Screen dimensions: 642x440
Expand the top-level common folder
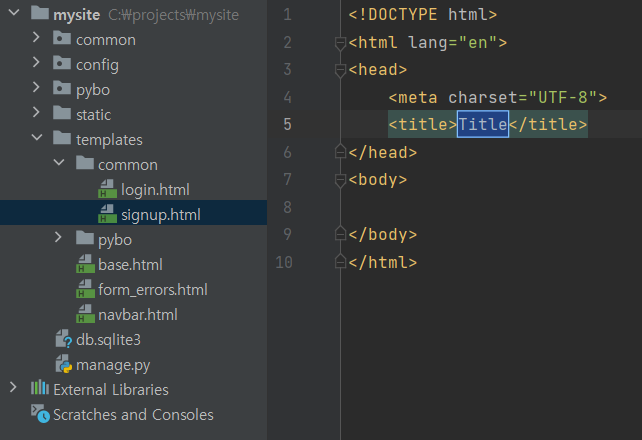[36, 38]
